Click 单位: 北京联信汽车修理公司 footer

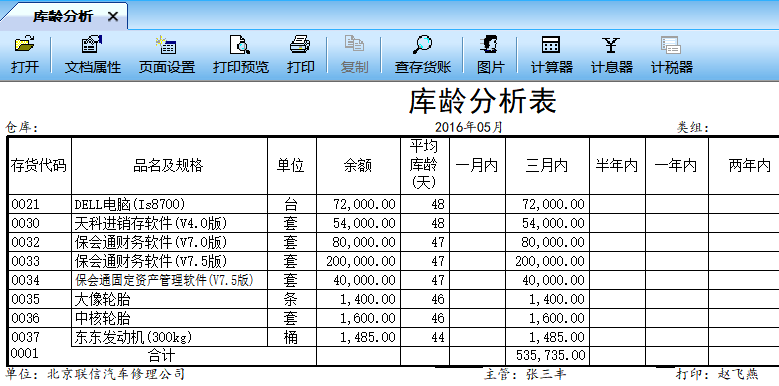point(95,374)
